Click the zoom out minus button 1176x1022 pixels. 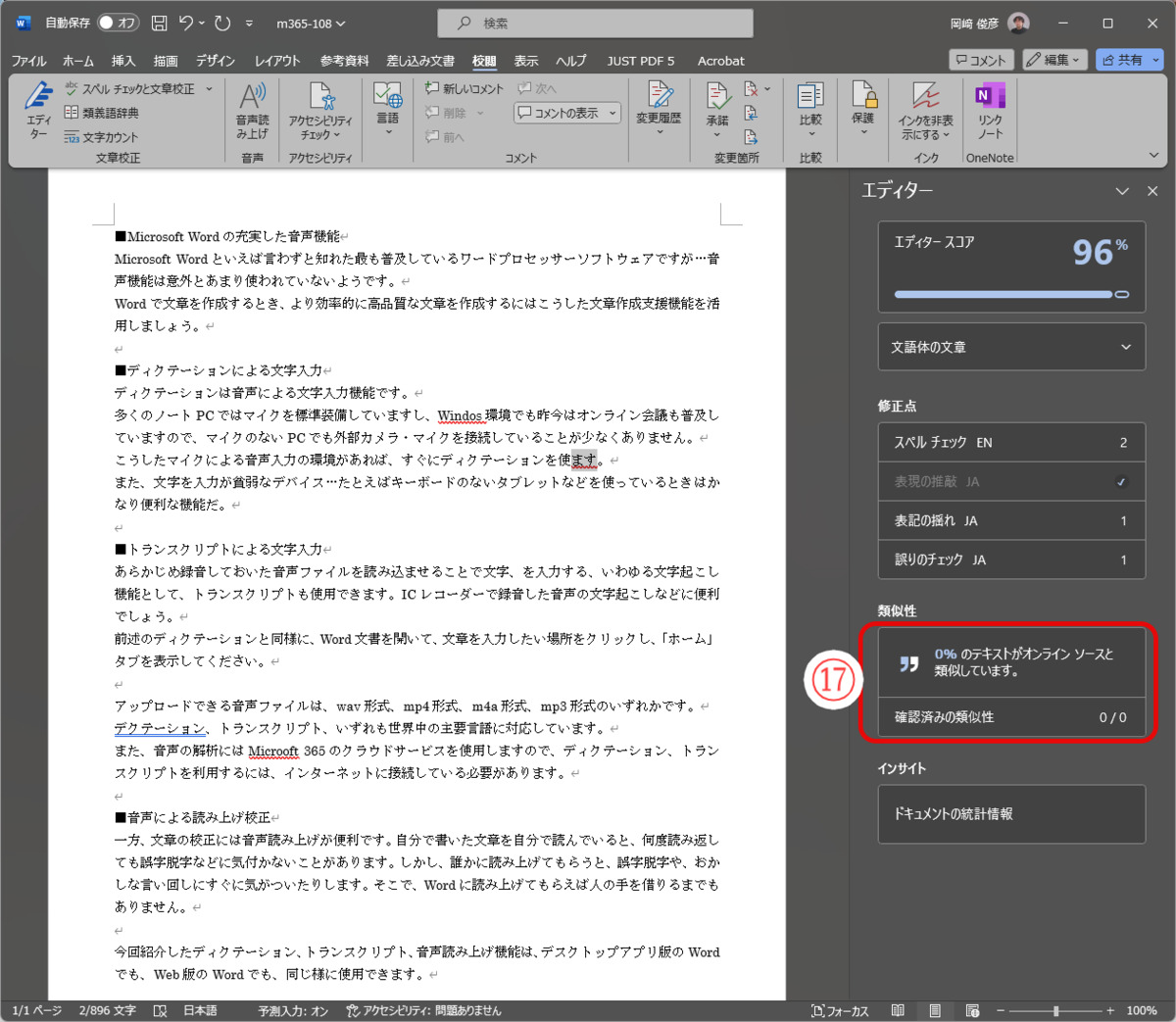(1000, 1010)
